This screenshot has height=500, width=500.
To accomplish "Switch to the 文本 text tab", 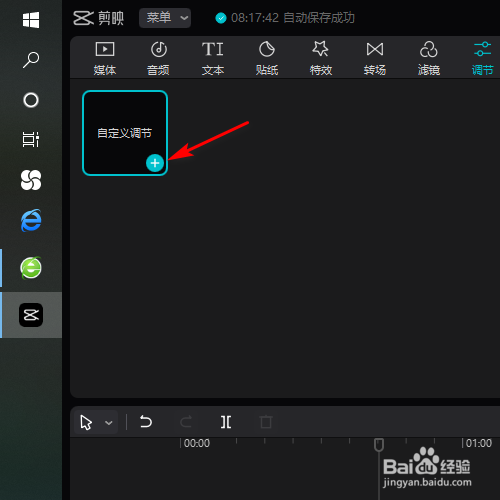I will pos(213,59).
